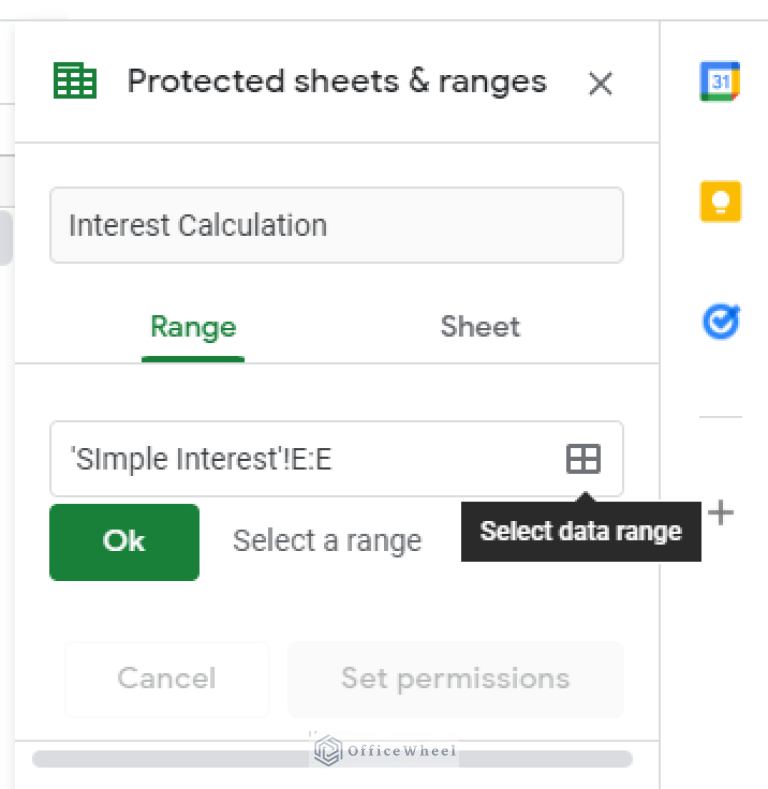The width and height of the screenshot is (768, 789).
Task: Click the 'SImple Interest'!E:E range field
Action: tap(336, 458)
